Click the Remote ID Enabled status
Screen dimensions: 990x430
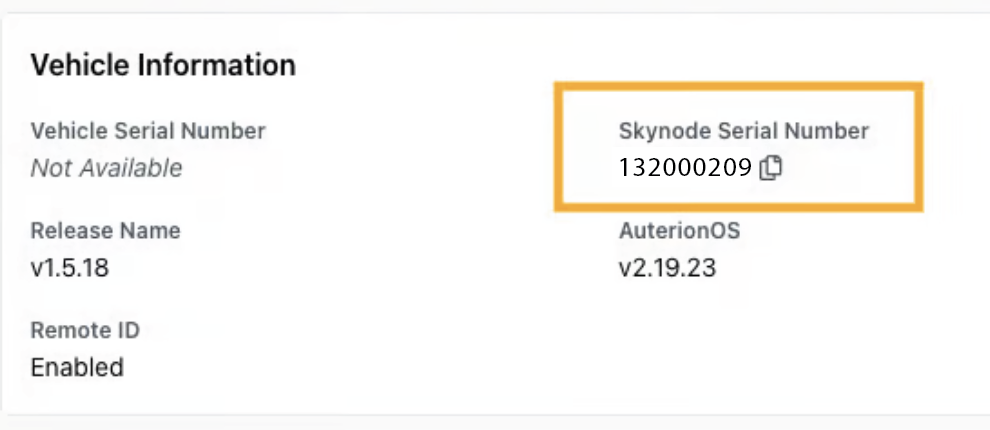(x=77, y=367)
